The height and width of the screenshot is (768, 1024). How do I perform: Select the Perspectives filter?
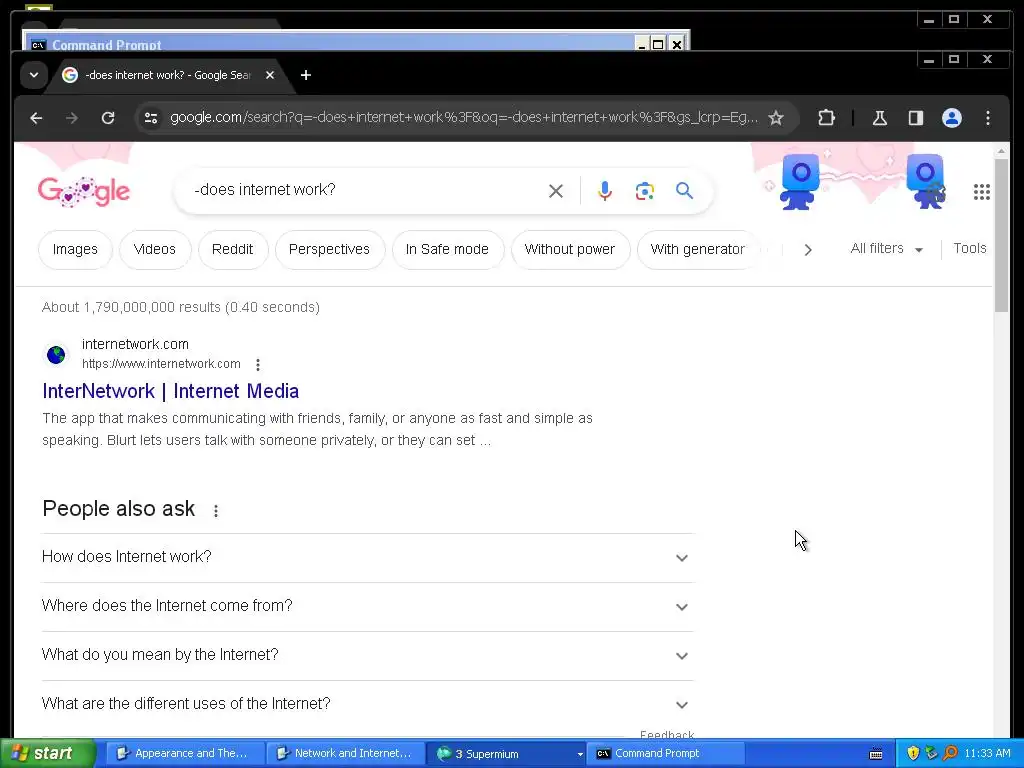pyautogui.click(x=329, y=249)
